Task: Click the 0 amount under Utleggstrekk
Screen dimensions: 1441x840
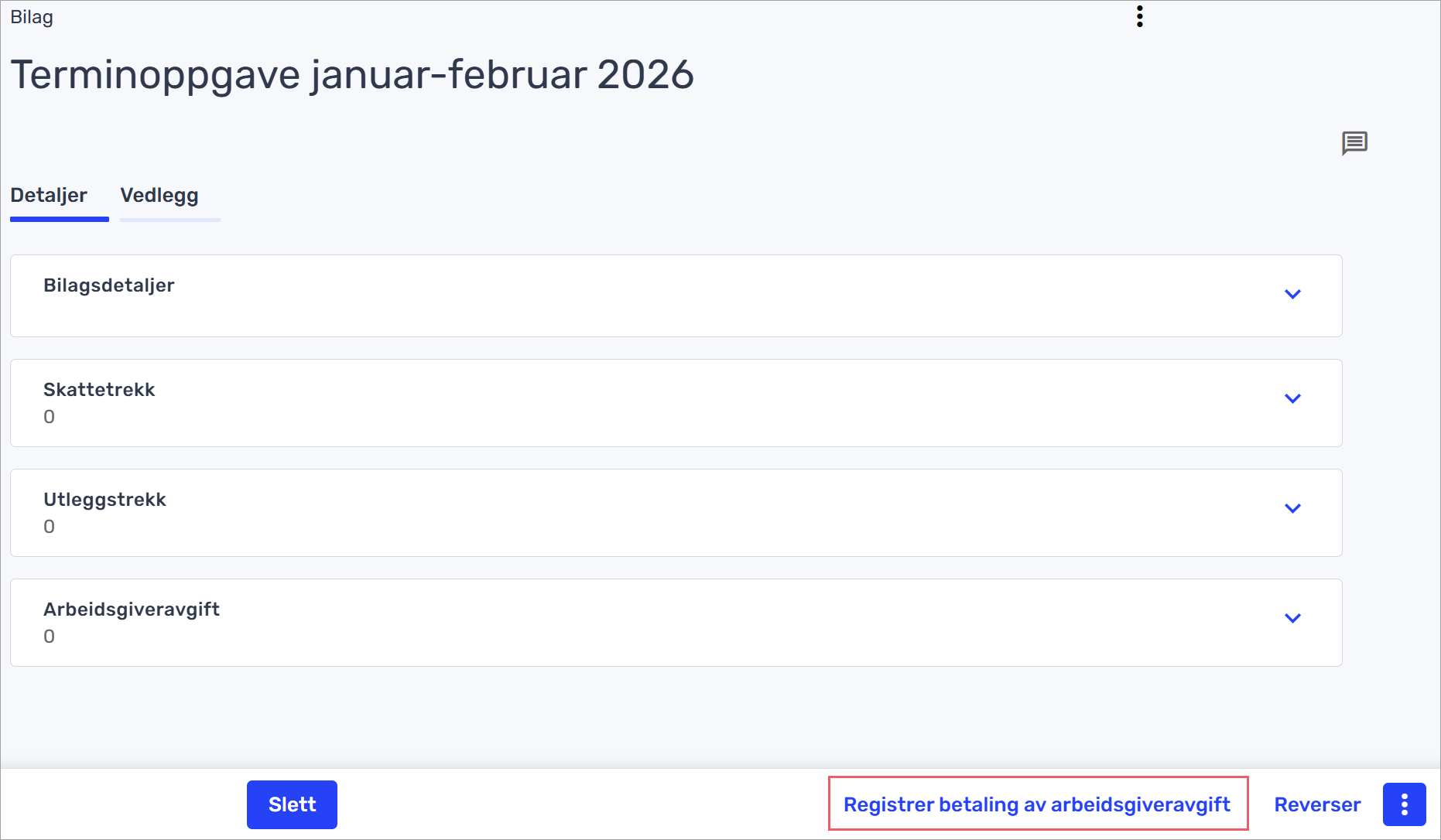Action: coord(50,527)
